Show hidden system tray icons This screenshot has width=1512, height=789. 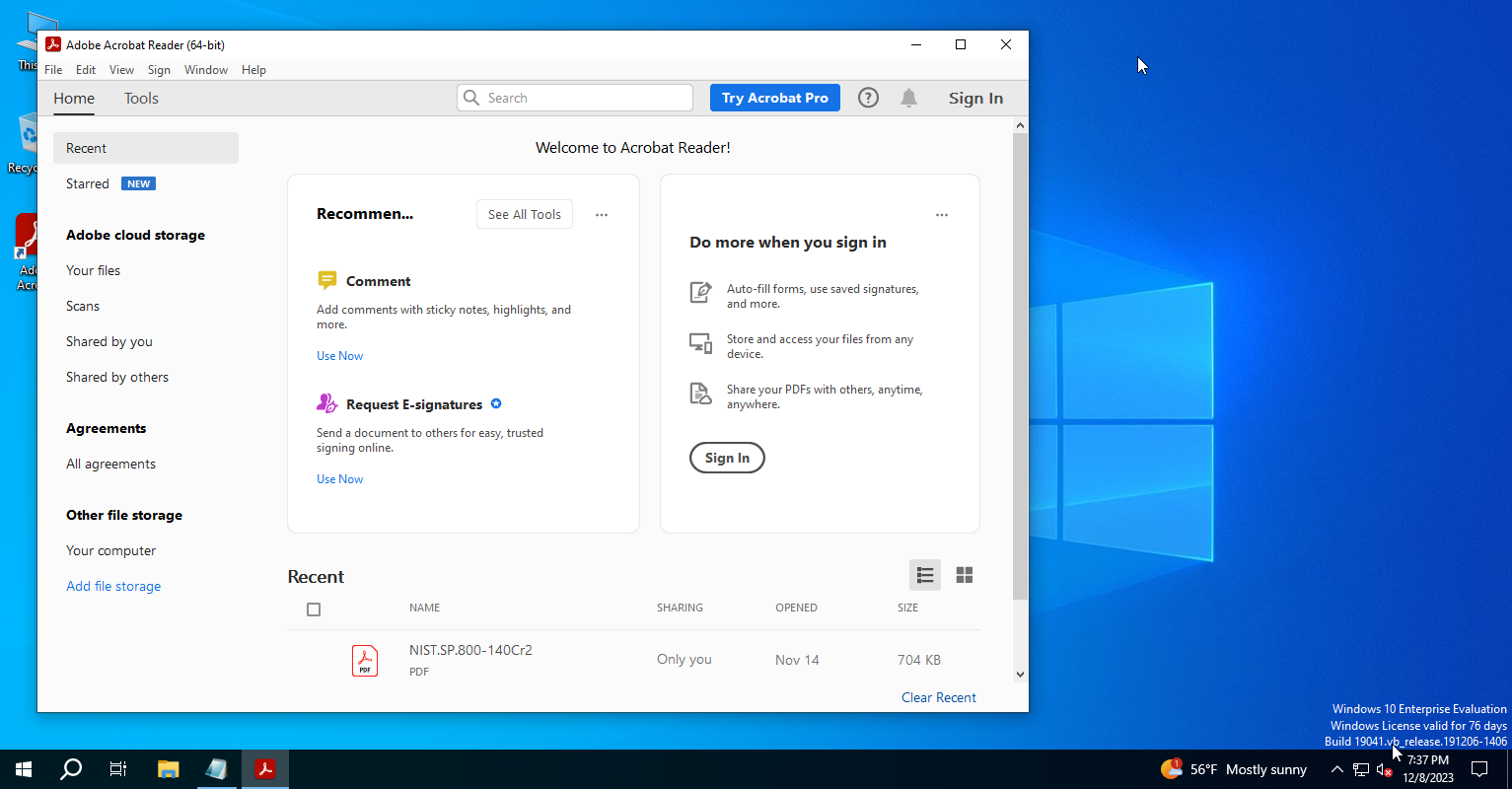click(1337, 769)
